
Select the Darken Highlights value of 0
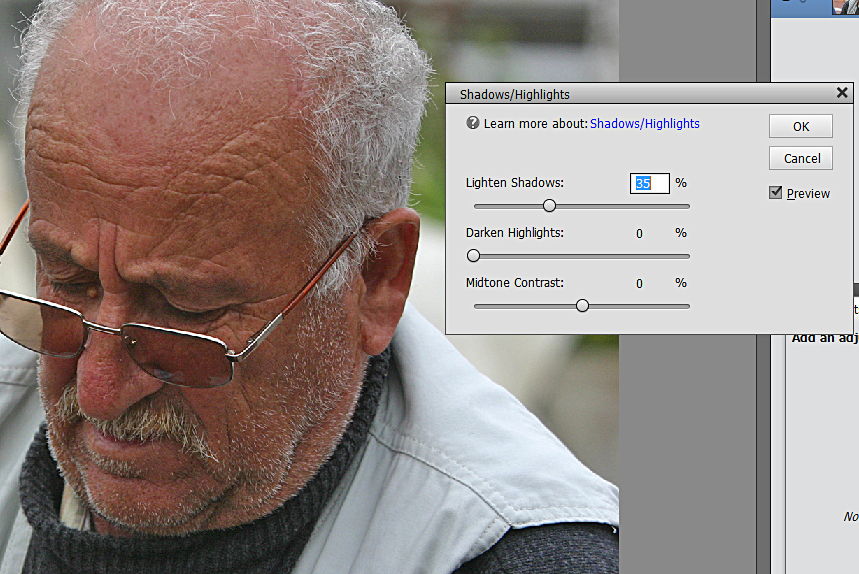click(x=639, y=234)
